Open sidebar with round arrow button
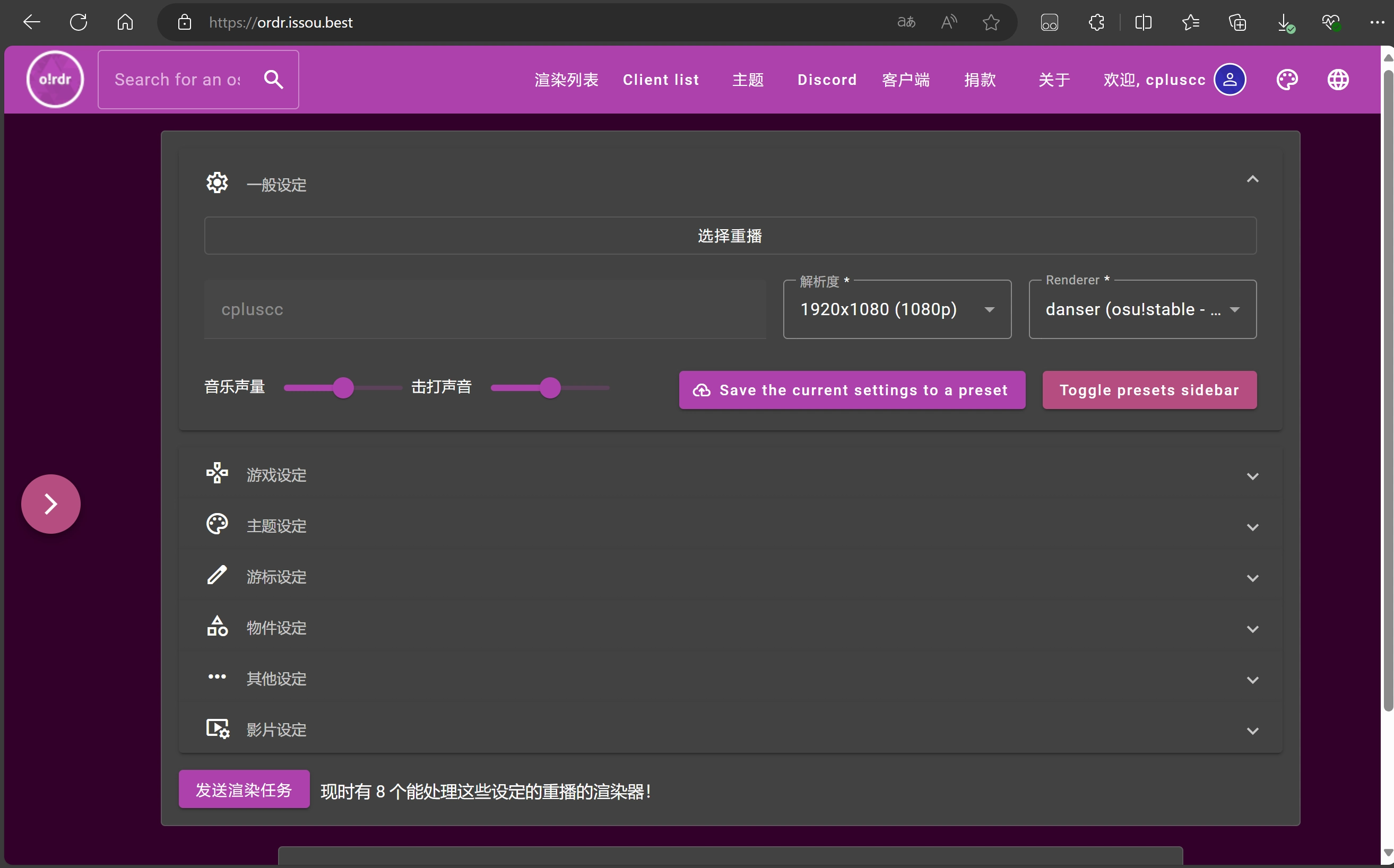The width and height of the screenshot is (1394, 868). (51, 504)
